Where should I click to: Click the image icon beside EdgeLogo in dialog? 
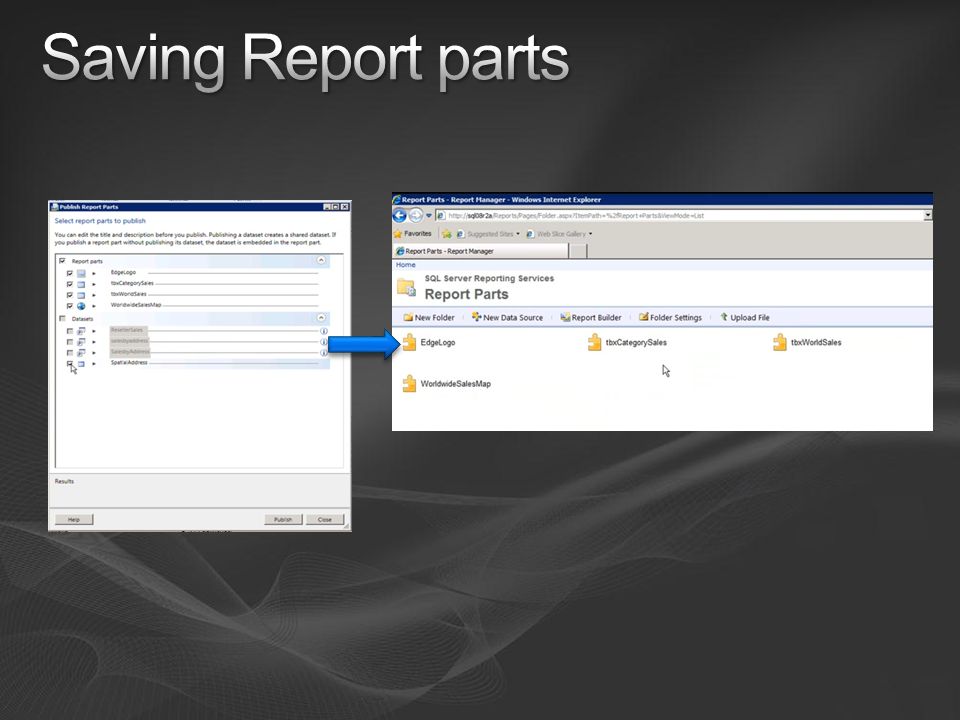pyautogui.click(x=81, y=273)
